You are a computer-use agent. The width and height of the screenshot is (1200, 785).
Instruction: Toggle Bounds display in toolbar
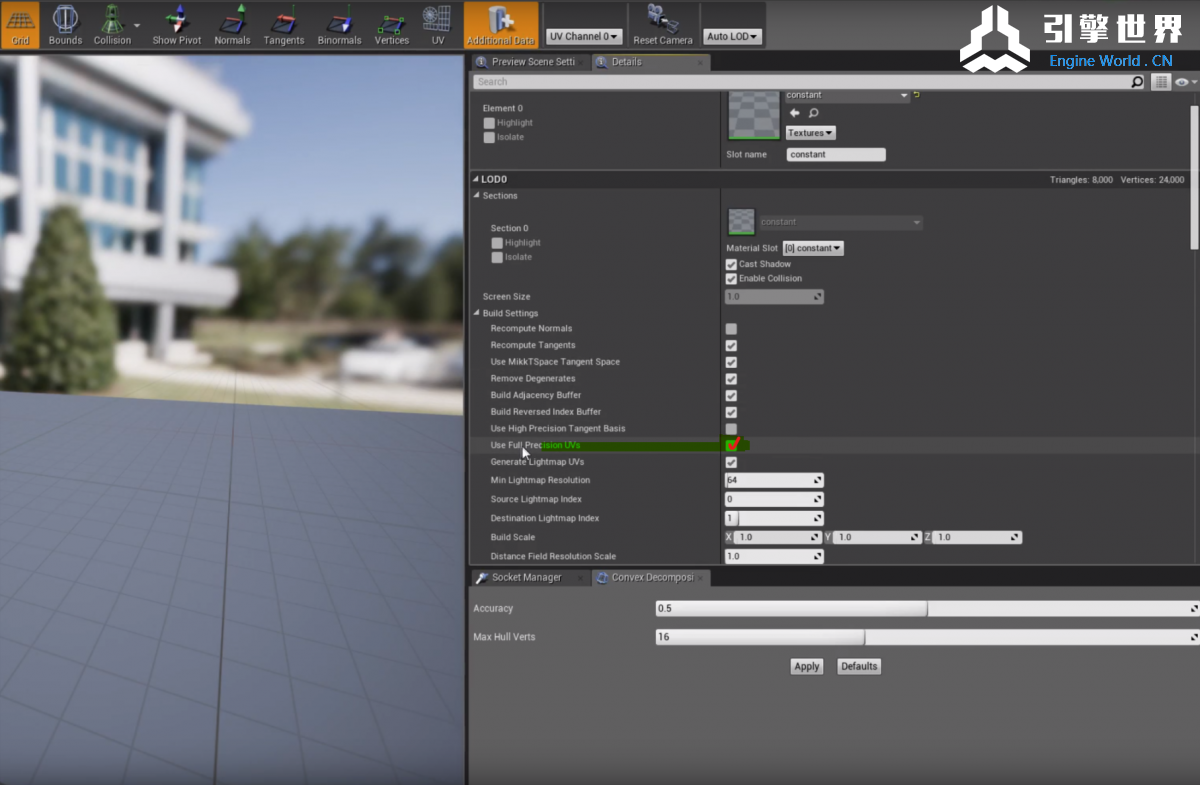click(65, 25)
